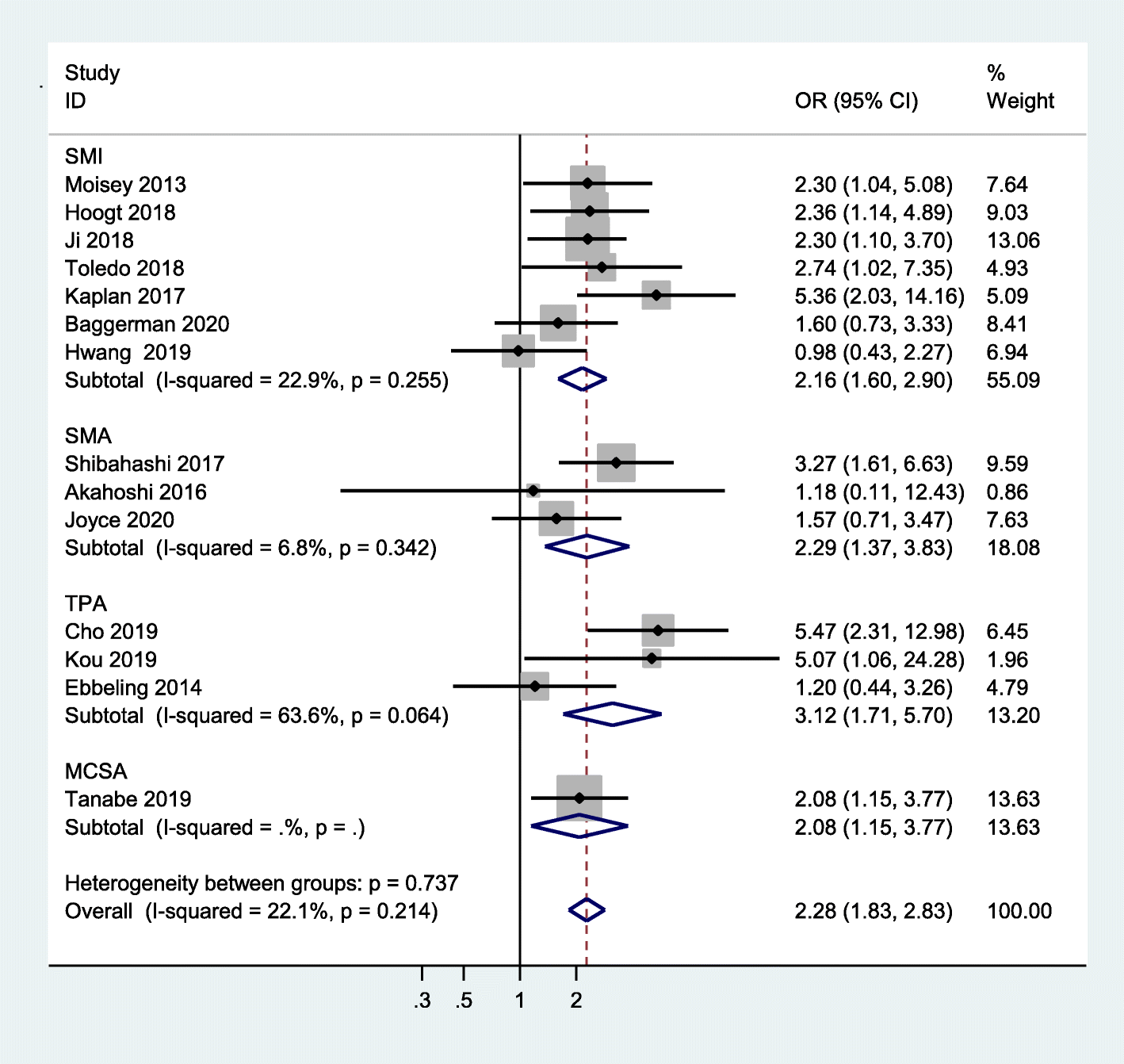Select weight value '13.06' for Ji 2018

[1013, 240]
